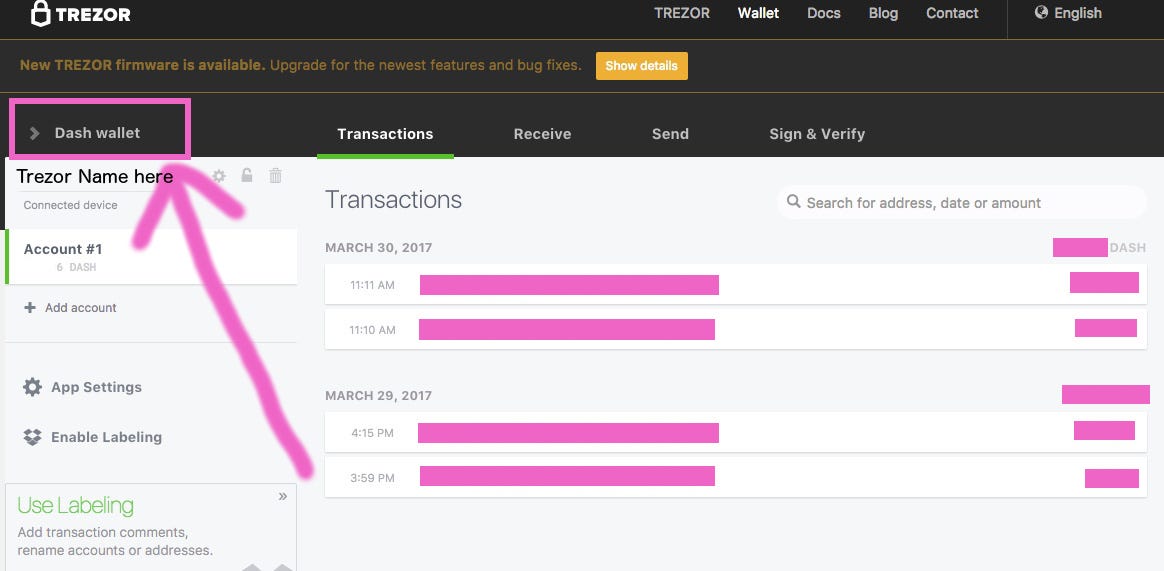Screen dimensions: 1164x571
Task: Open the English language dropdown
Action: click(x=1068, y=13)
